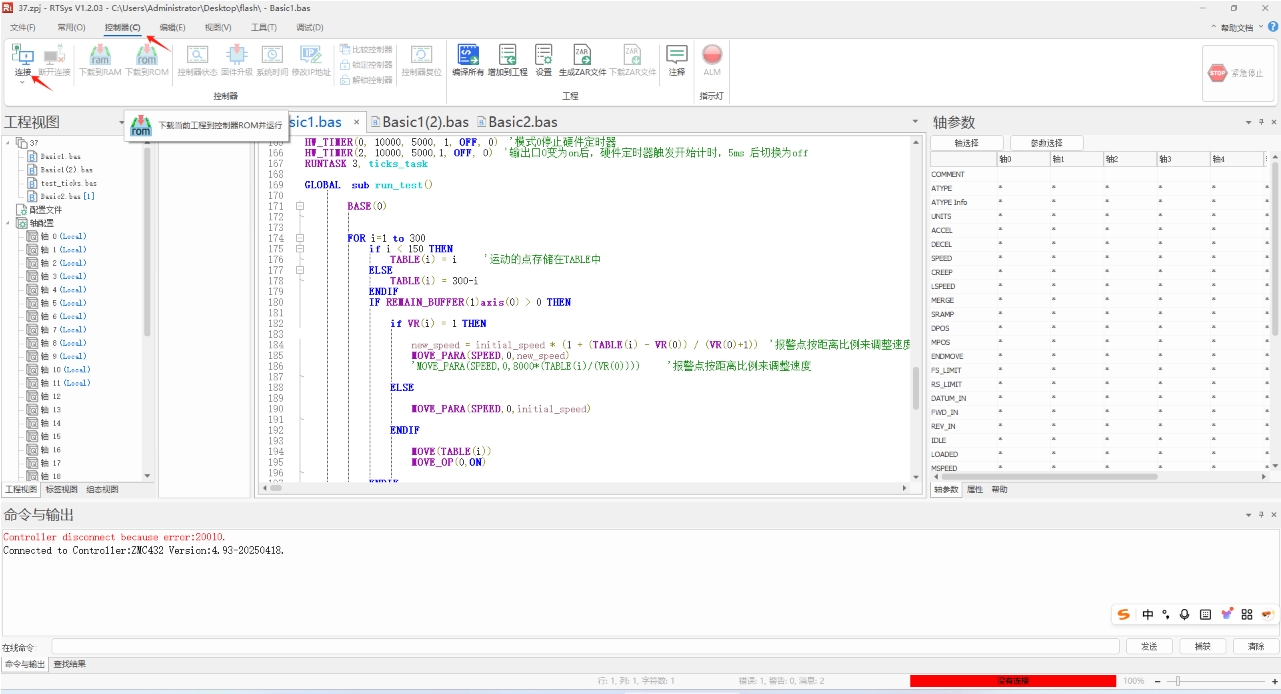1281x694 pixels.
Task: Switch to 属性 tab in axis panel
Action: [x=974, y=490]
